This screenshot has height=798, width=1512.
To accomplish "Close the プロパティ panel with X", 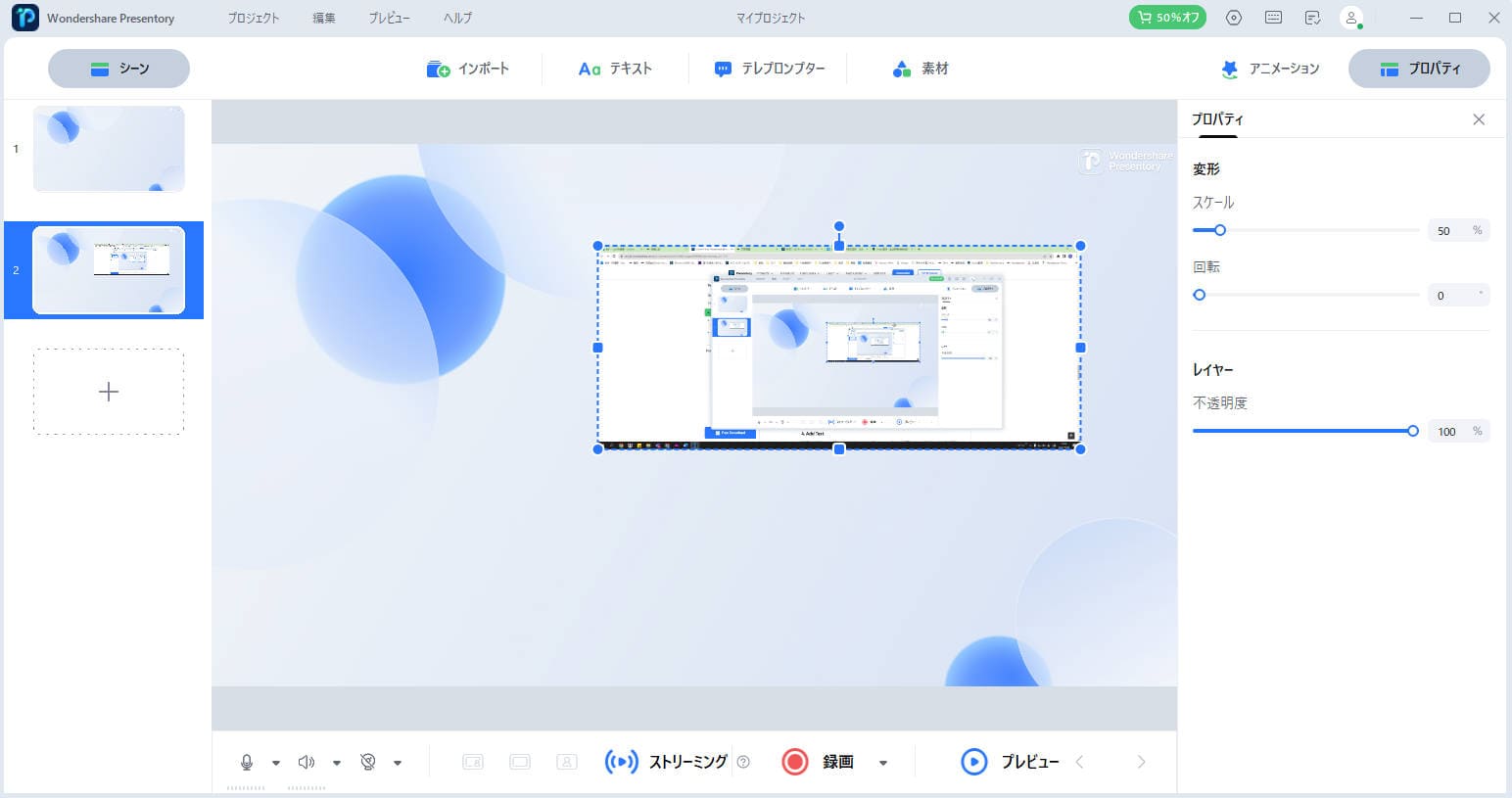I will (x=1479, y=119).
